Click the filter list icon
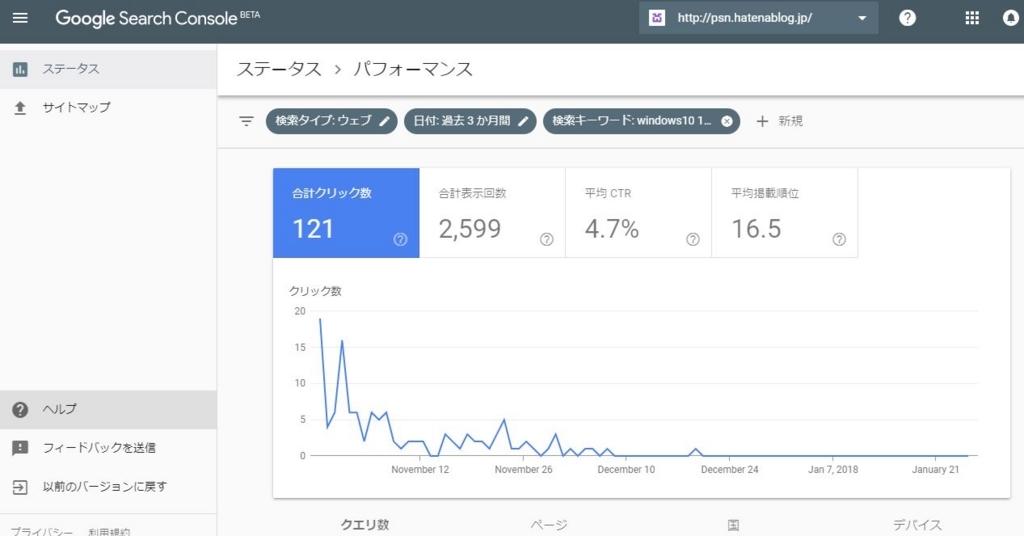 246,121
